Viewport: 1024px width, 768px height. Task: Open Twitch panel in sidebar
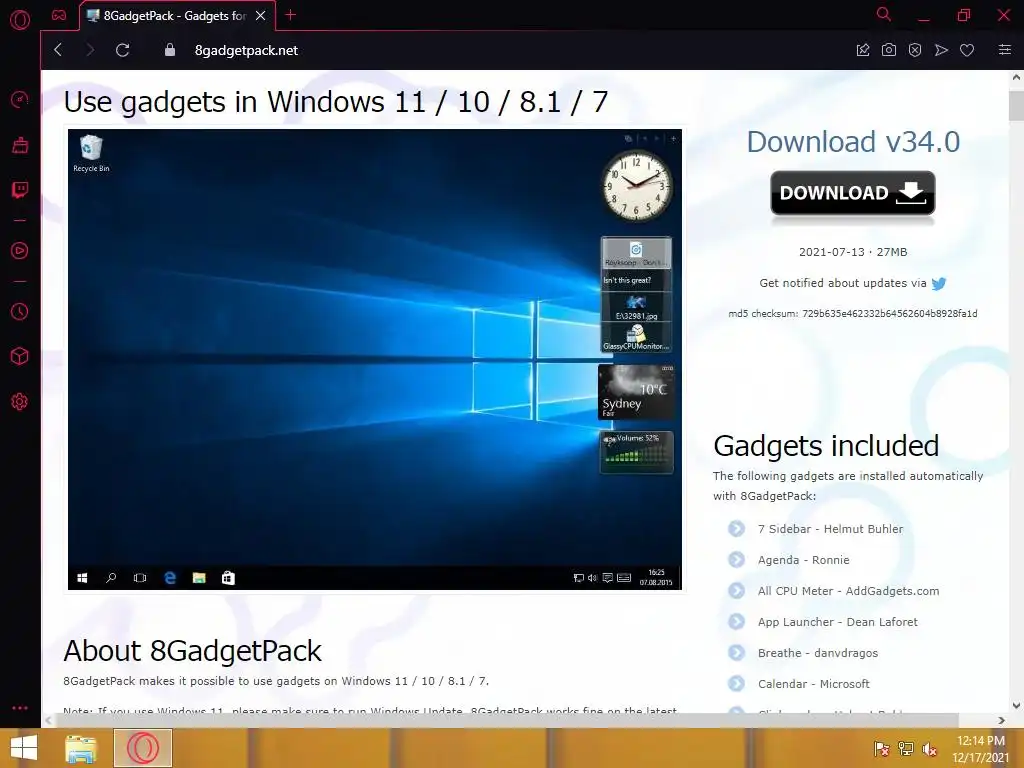[20, 190]
